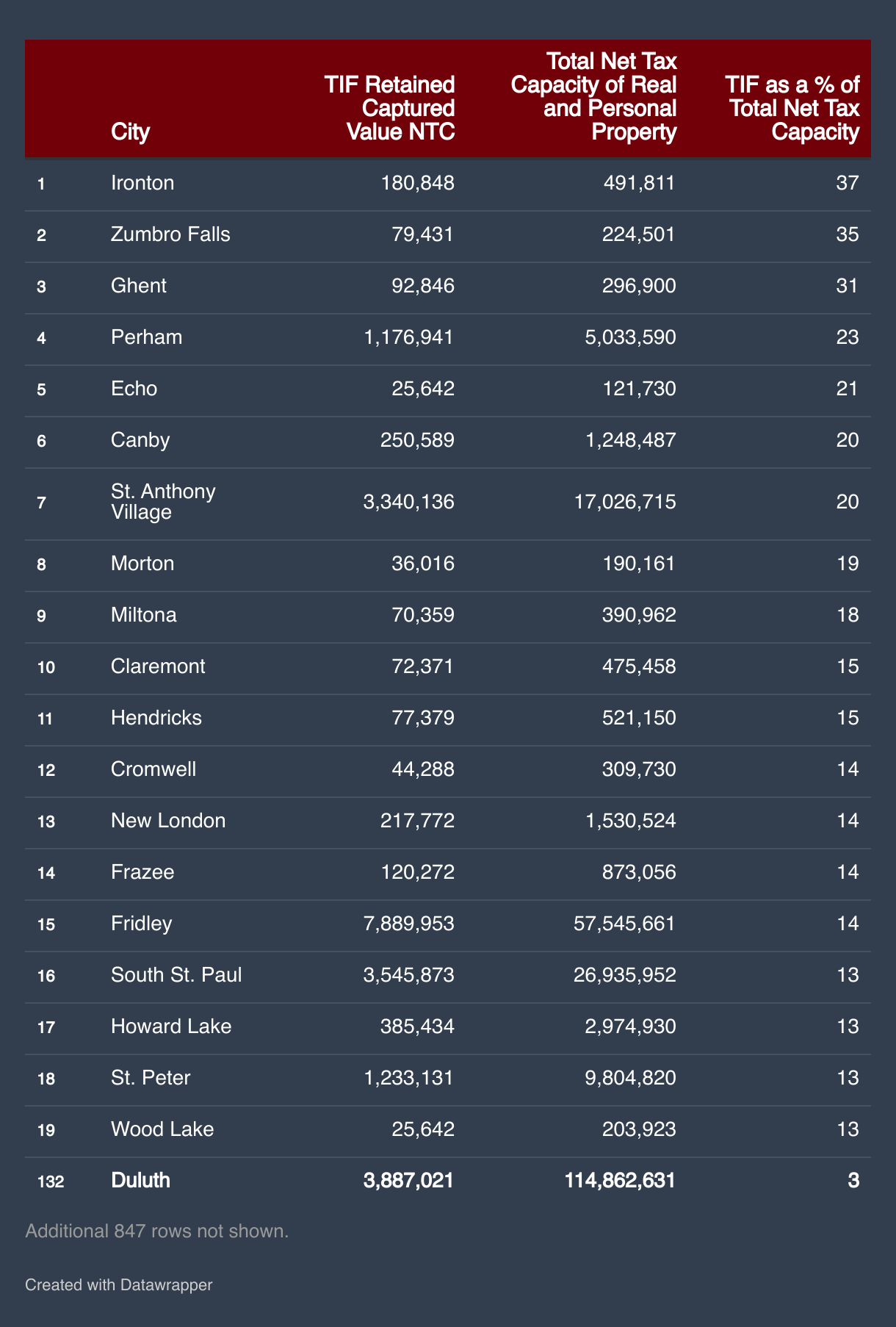This screenshot has width=896, height=1327.
Task: Click the South St. Paul city name
Action: click(176, 975)
